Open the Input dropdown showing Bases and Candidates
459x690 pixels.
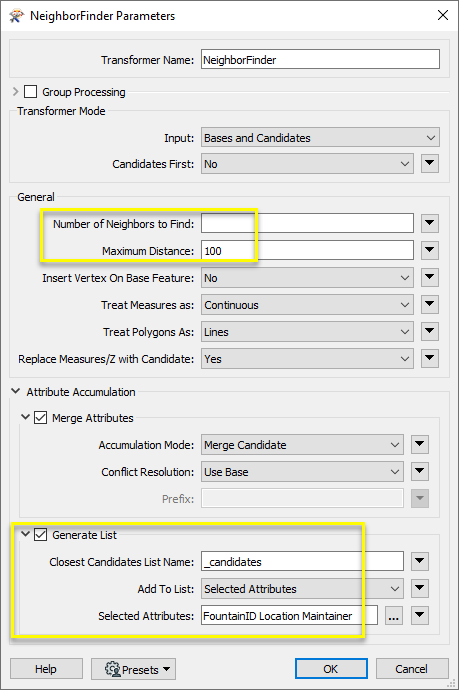(320, 138)
